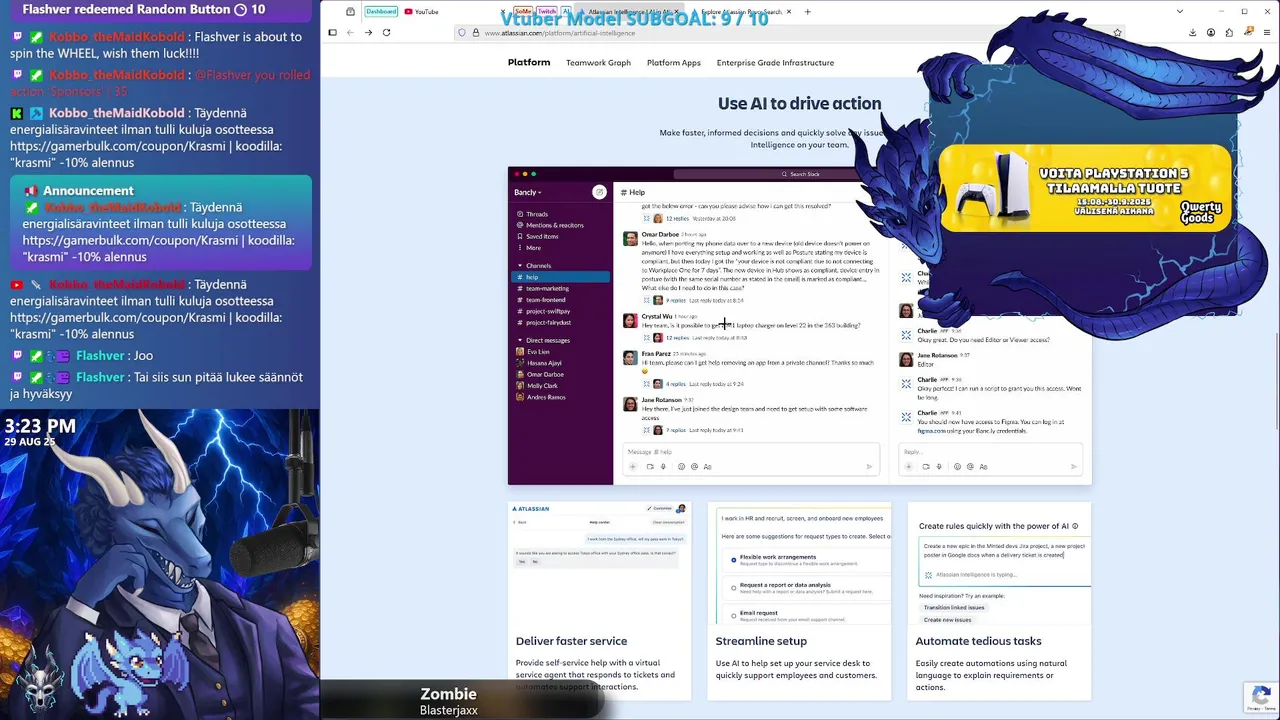Viewport: 1280px width, 720px height.
Task: Close the Explore Atlassian Rovo Search tab
Action: (x=789, y=12)
